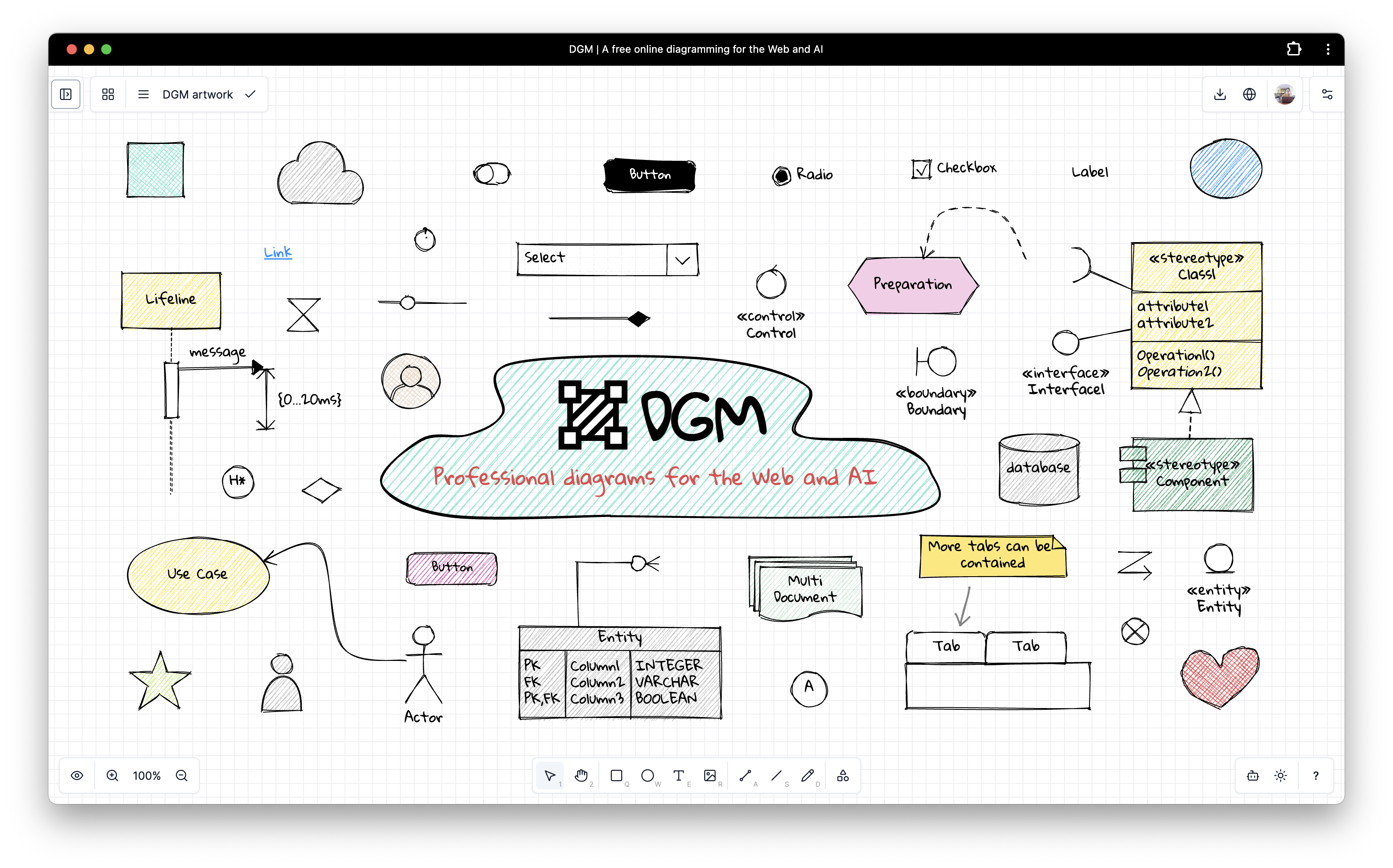The height and width of the screenshot is (868, 1393).
Task: Click the database cylinder shape
Action: (x=1039, y=469)
